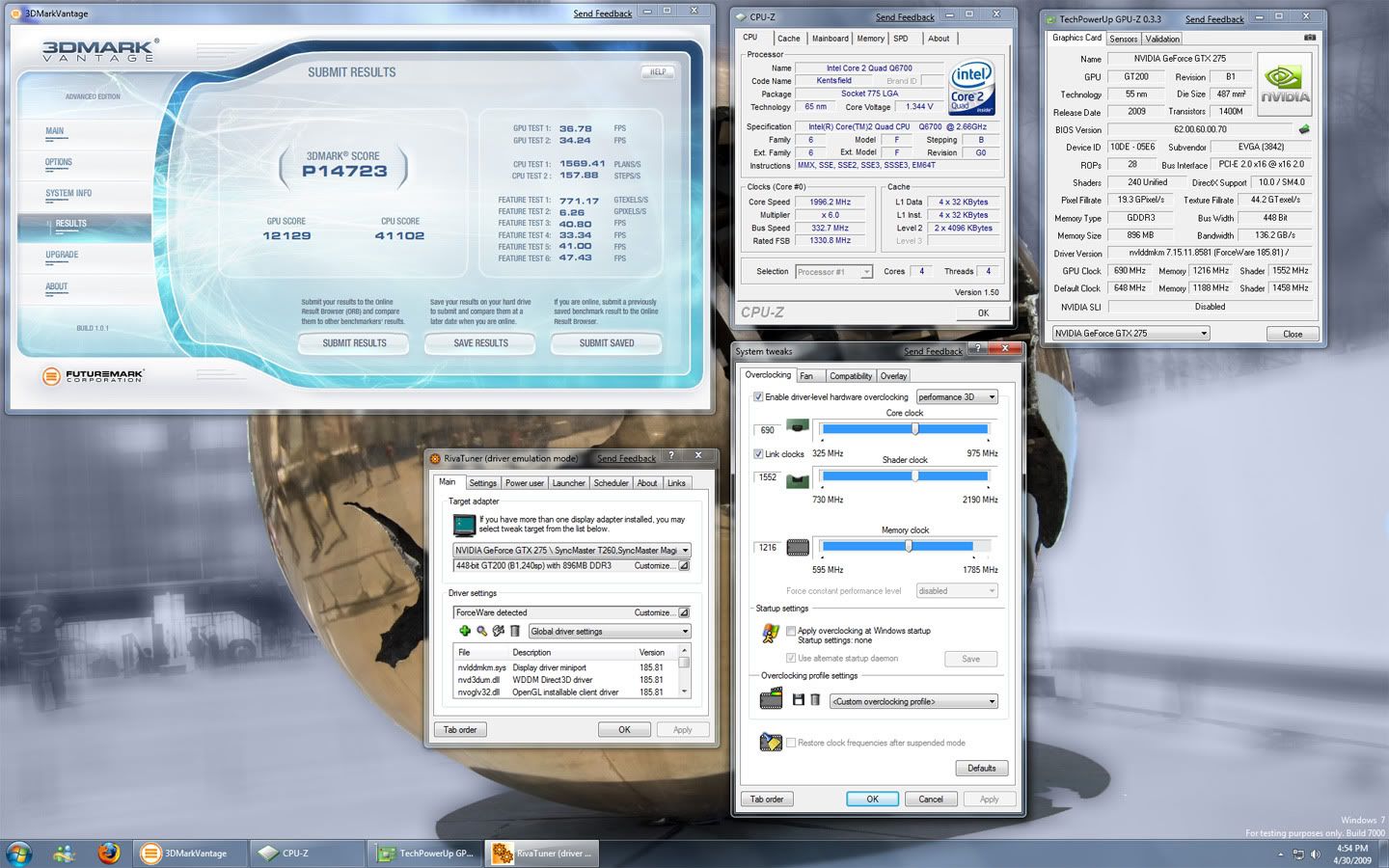
Task: Click Send Feedback link on RivaTuner title bar
Action: tap(626, 458)
